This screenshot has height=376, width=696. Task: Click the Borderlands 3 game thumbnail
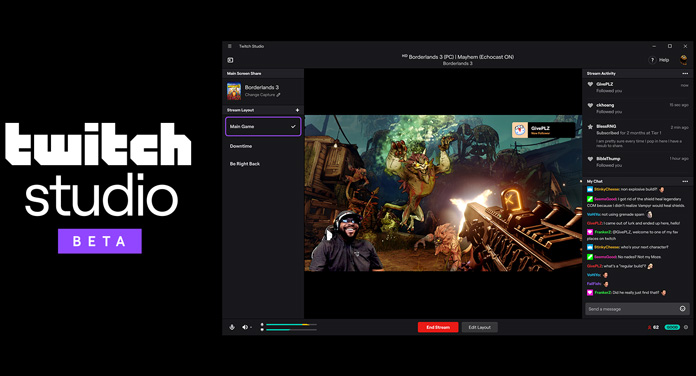click(234, 91)
